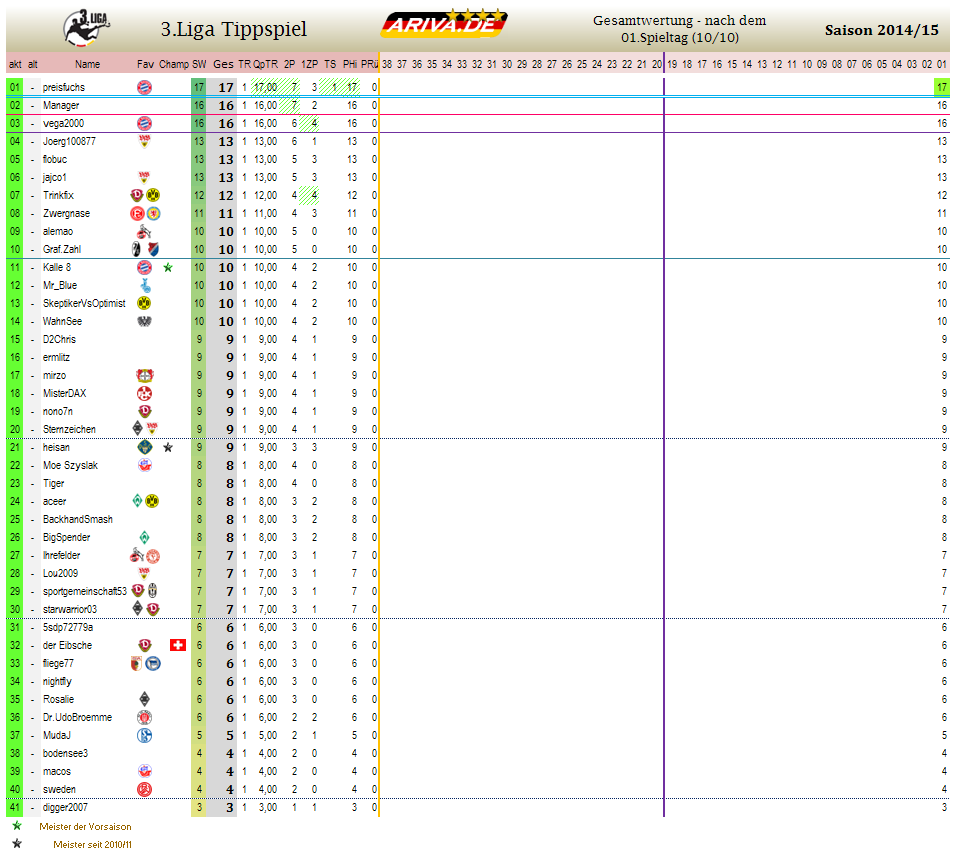Select the player name 'digger2007'
Screen dimensions: 956x853
pyautogui.click(x=65, y=808)
